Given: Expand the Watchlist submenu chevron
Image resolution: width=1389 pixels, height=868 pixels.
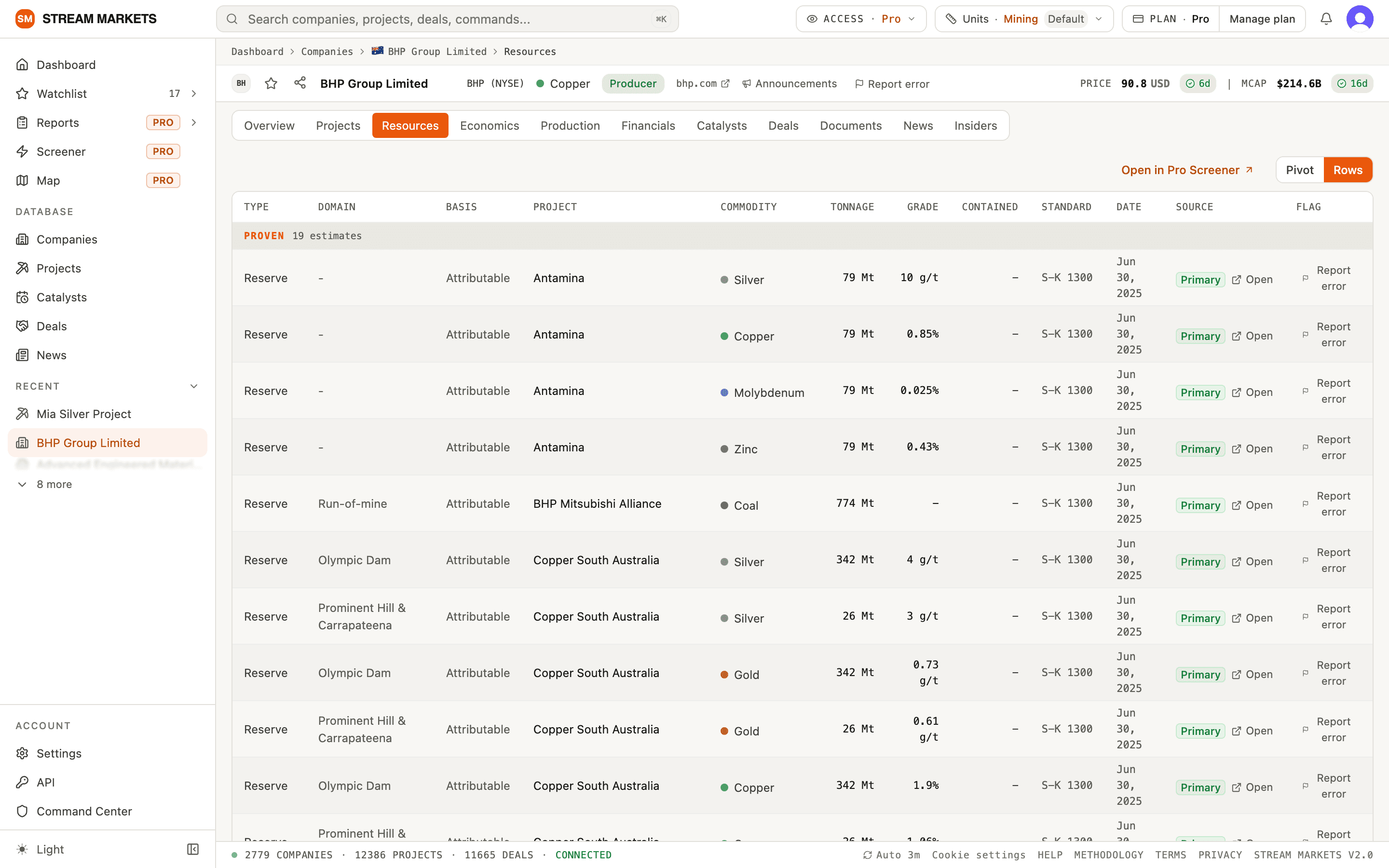Looking at the screenshot, I should [x=194, y=94].
